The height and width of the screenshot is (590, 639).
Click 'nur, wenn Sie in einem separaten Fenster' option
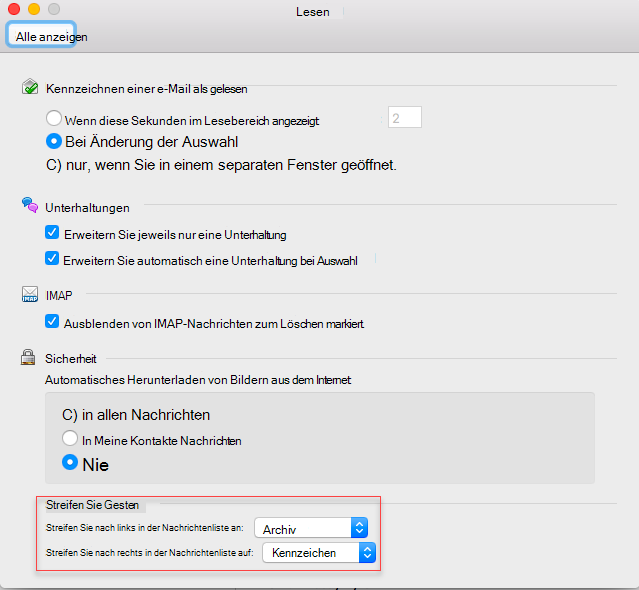point(221,164)
